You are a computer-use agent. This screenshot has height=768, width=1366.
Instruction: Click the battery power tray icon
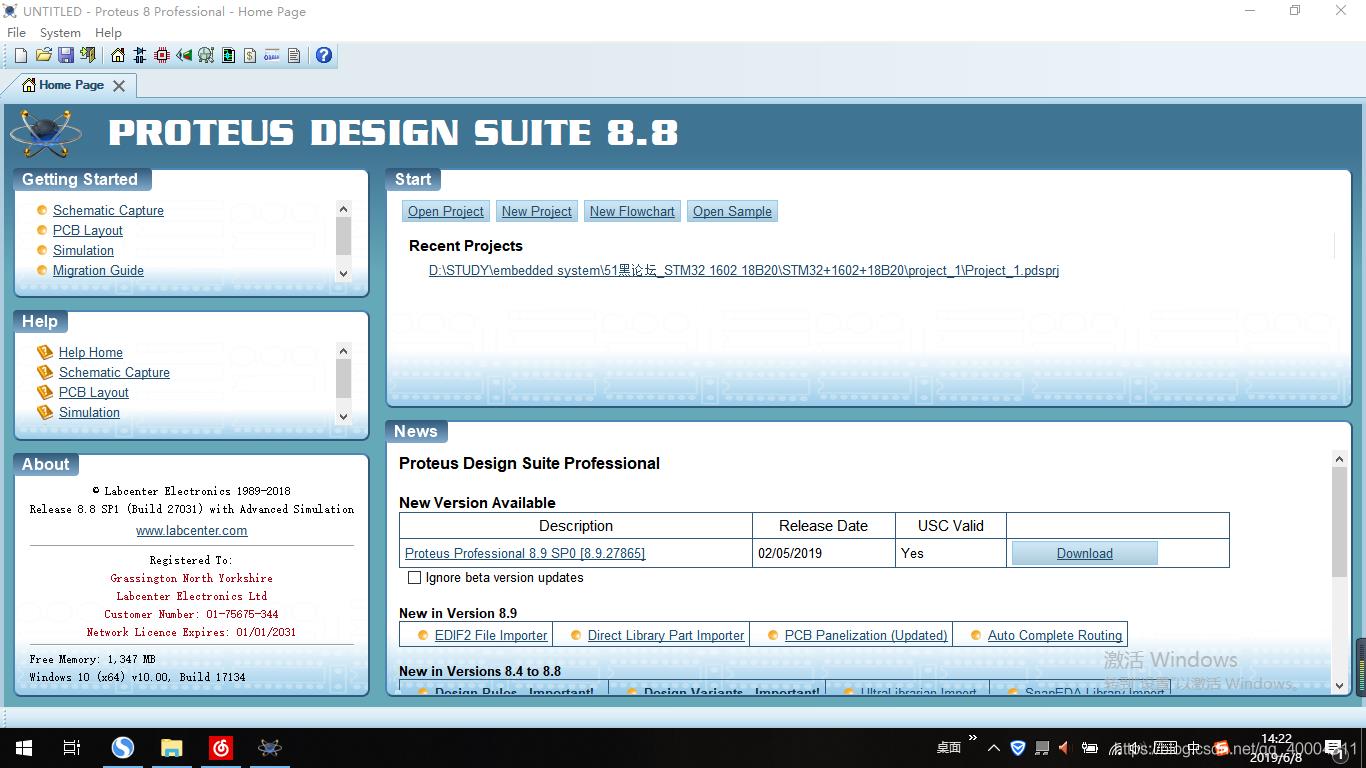(x=1089, y=748)
